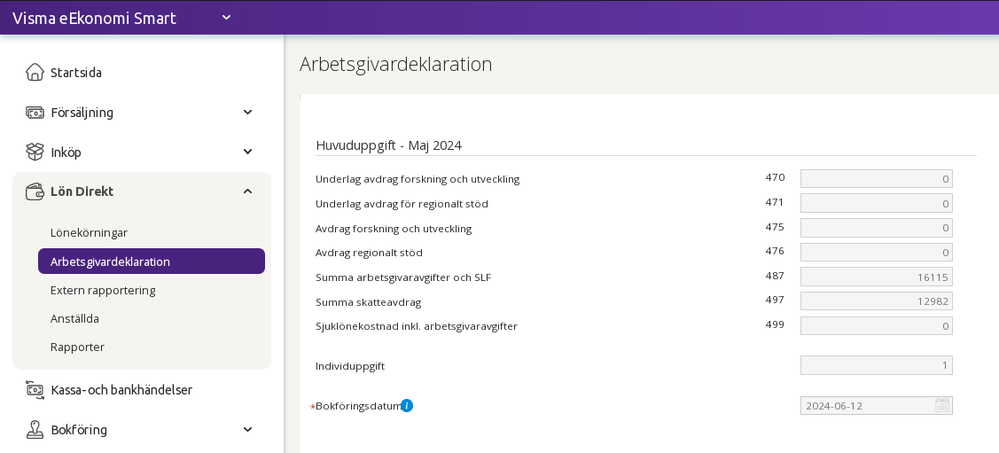Click field 471 regionalt stöd underlag
The image size is (999, 453).
click(x=876, y=203)
